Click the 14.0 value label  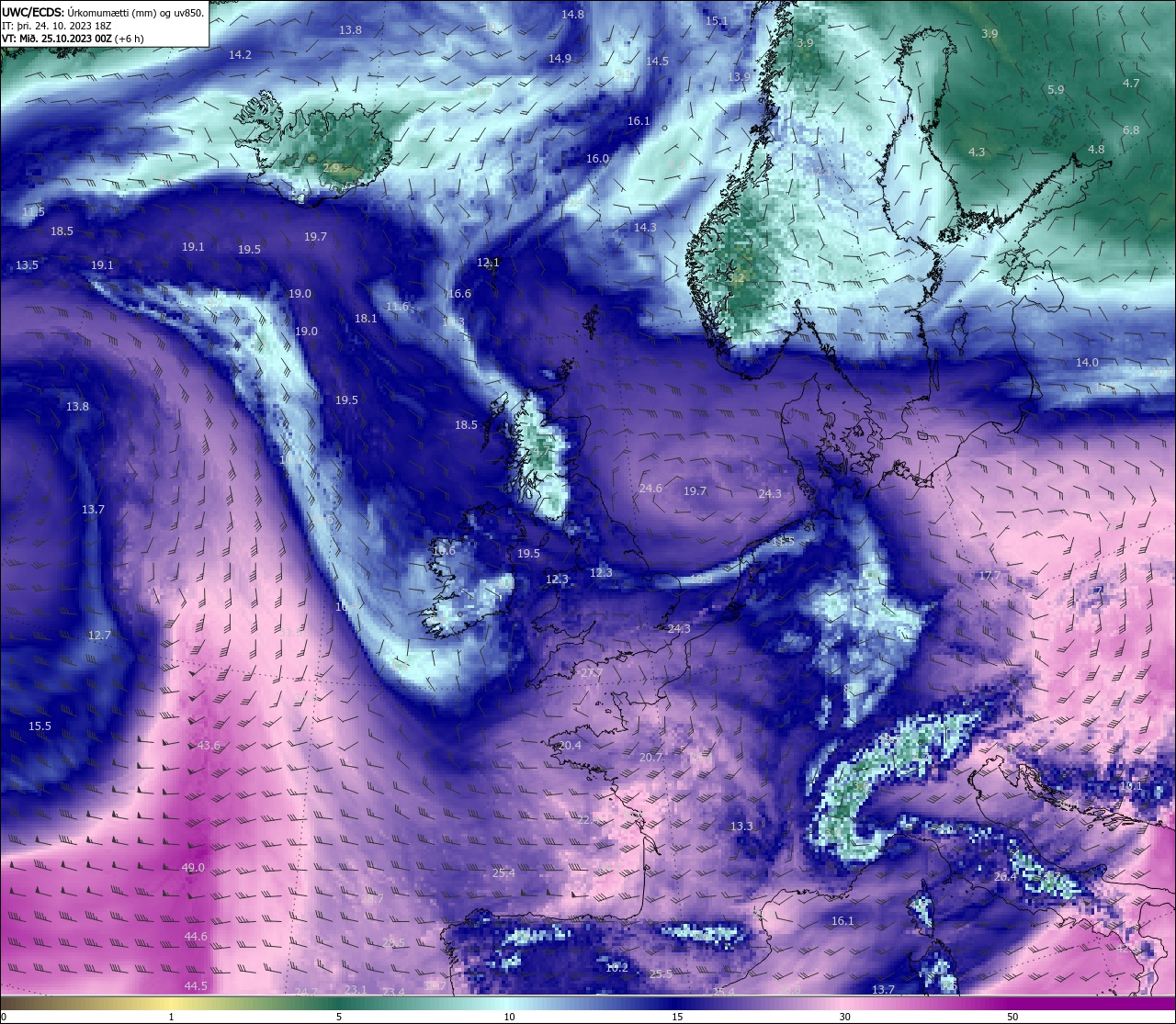click(1087, 363)
